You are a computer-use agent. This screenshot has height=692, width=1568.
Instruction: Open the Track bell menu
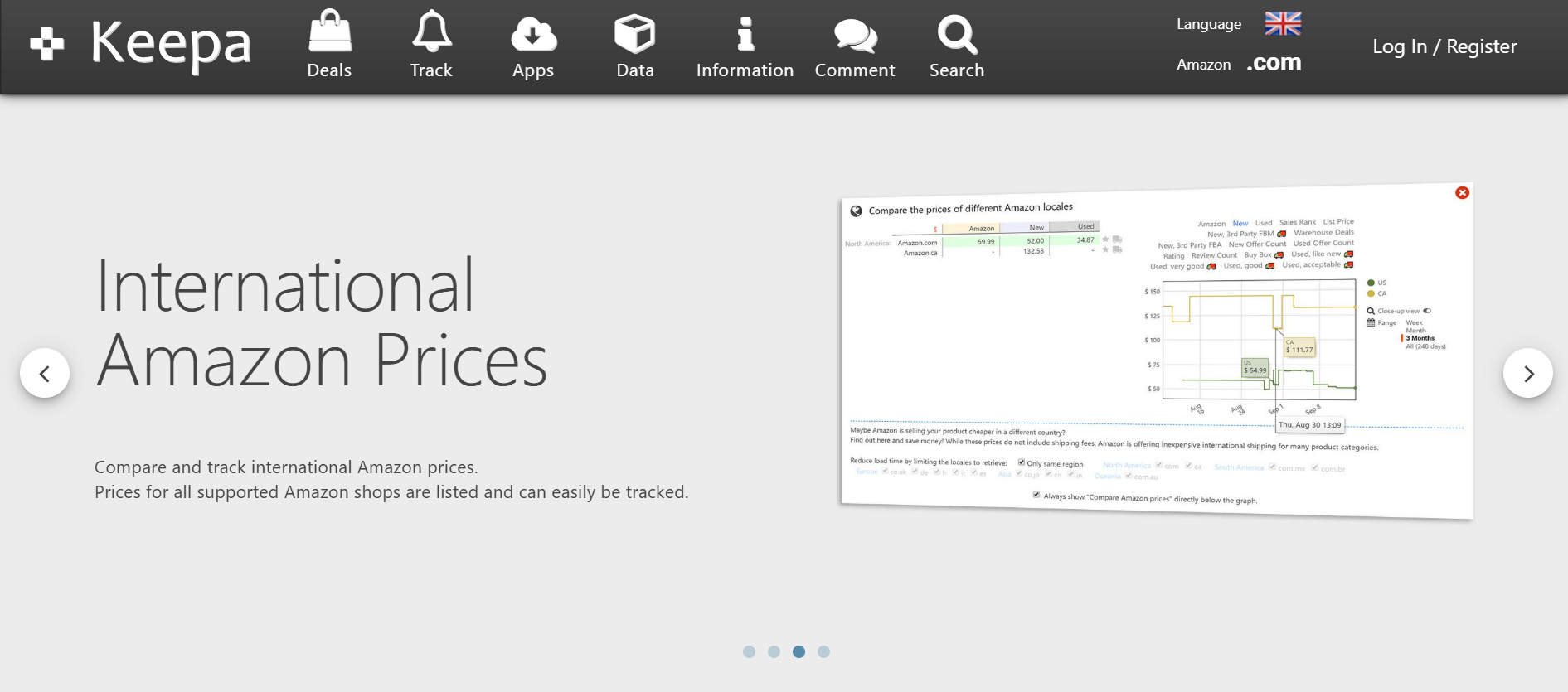click(431, 46)
